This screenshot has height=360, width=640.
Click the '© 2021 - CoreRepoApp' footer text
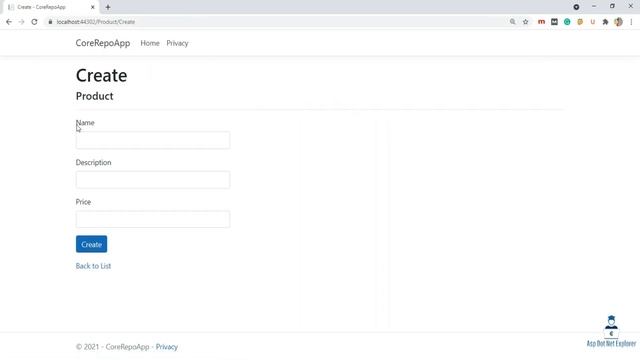click(x=113, y=347)
